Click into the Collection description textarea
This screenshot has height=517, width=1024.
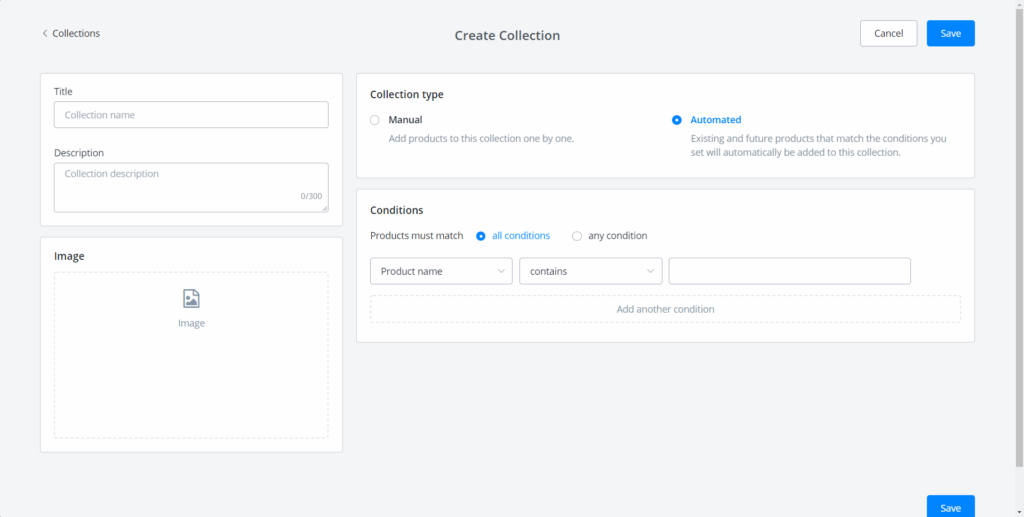(191, 187)
